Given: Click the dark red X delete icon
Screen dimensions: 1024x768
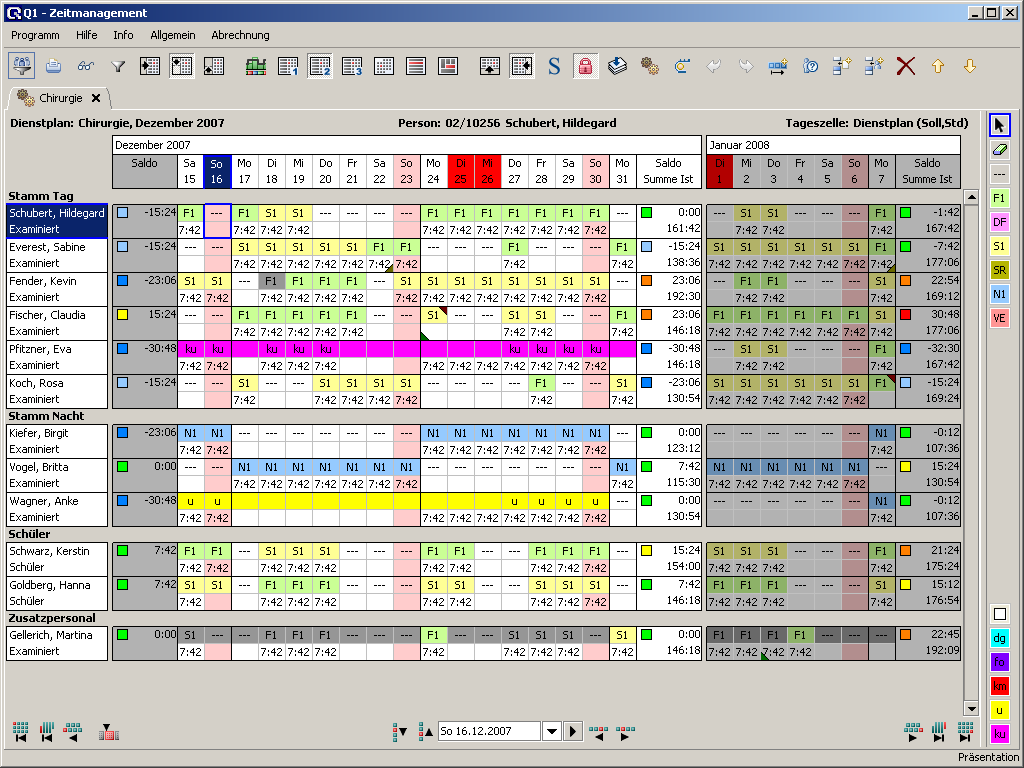Looking at the screenshot, I should click(906, 66).
